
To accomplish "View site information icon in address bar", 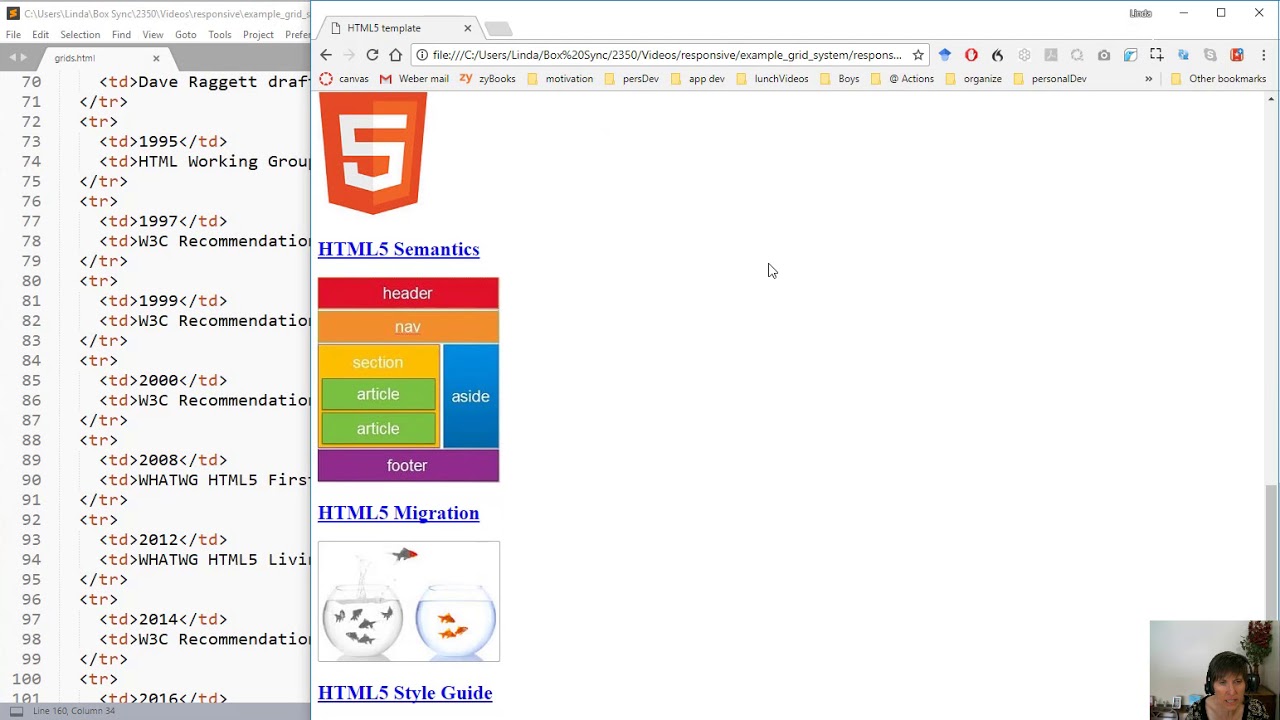I will click(x=422, y=55).
